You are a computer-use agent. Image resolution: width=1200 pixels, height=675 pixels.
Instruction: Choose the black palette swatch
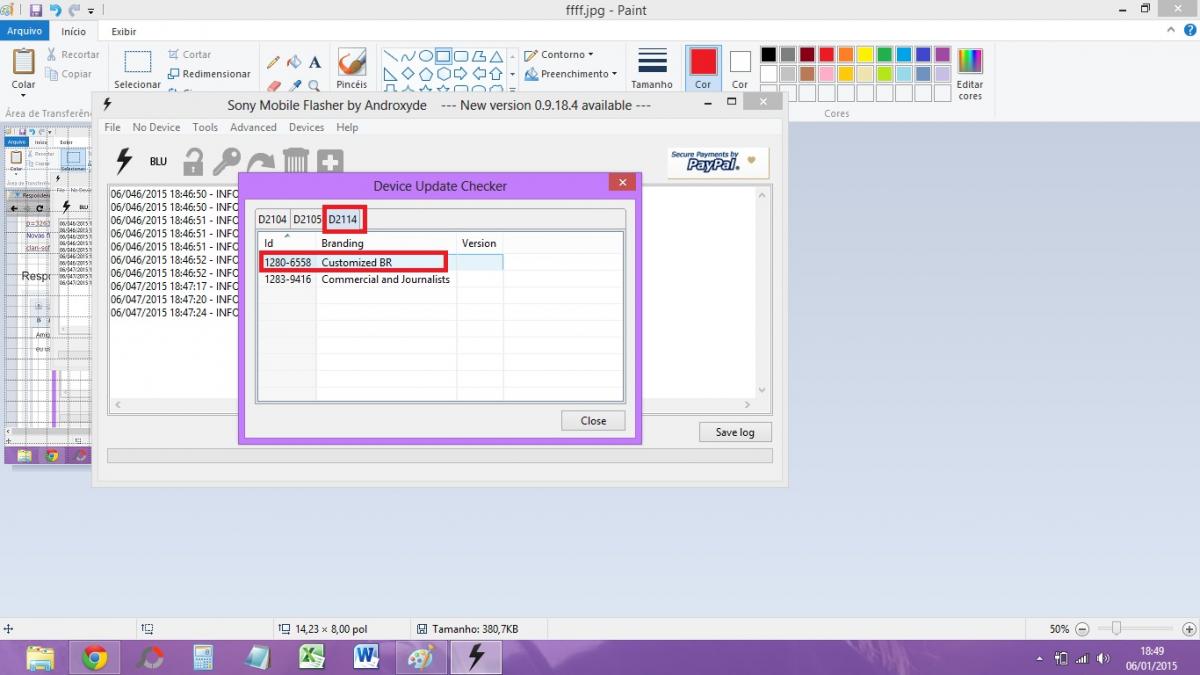click(768, 55)
